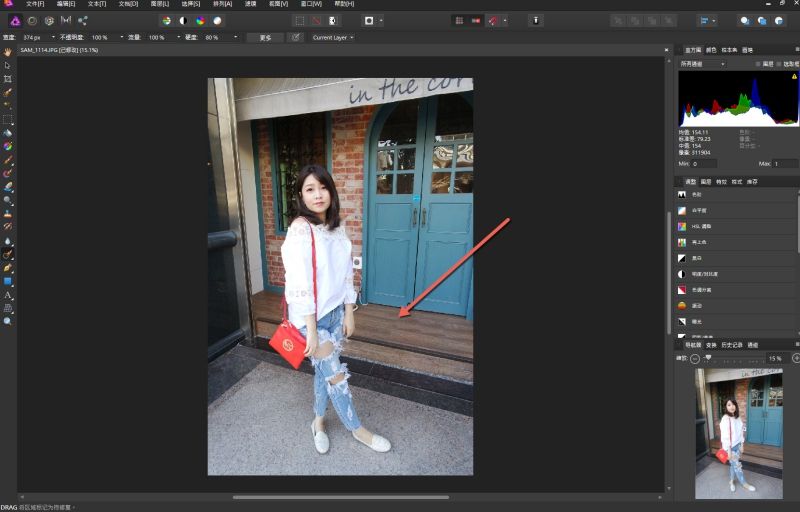800x512 pixels.
Task: Switch to the 历史记录 tab
Action: pos(731,344)
